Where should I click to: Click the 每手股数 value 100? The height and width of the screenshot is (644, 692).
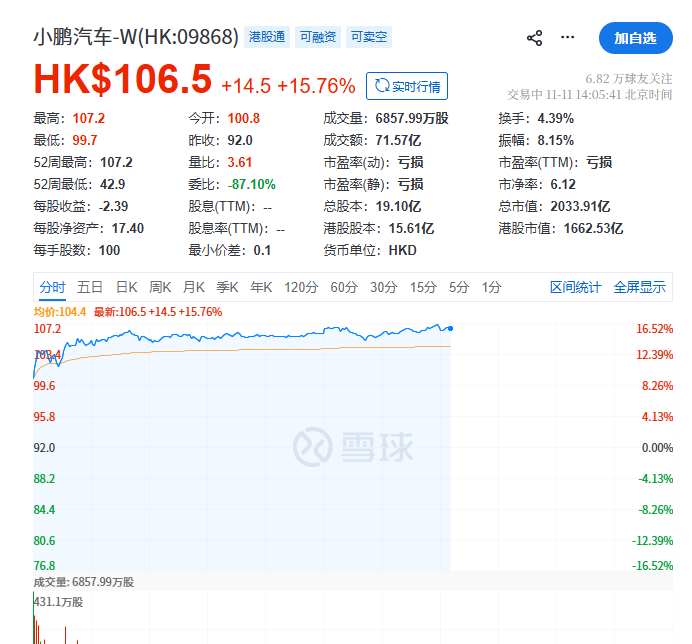109,250
